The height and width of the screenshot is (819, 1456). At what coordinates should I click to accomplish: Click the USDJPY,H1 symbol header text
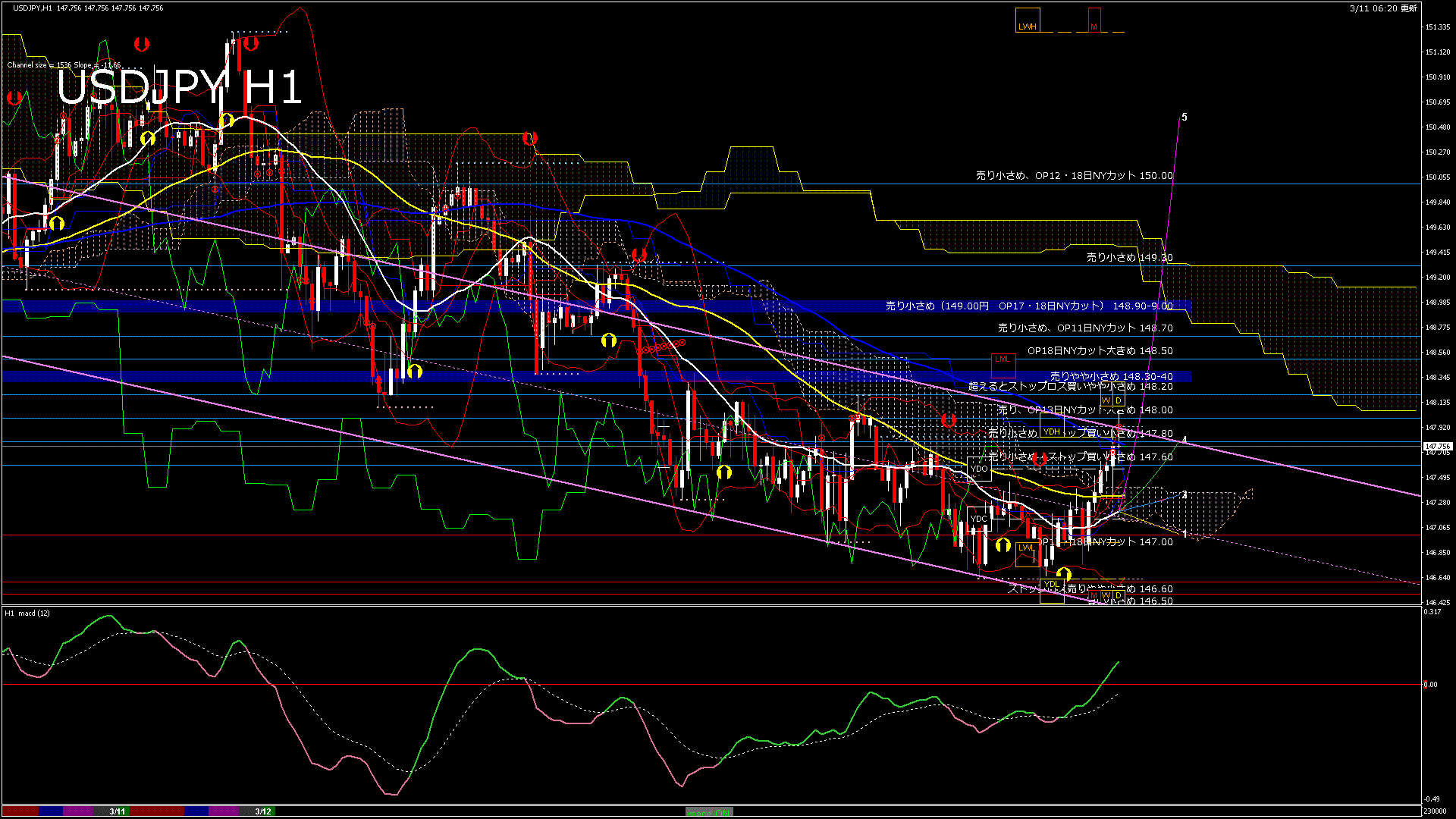pyautogui.click(x=33, y=8)
